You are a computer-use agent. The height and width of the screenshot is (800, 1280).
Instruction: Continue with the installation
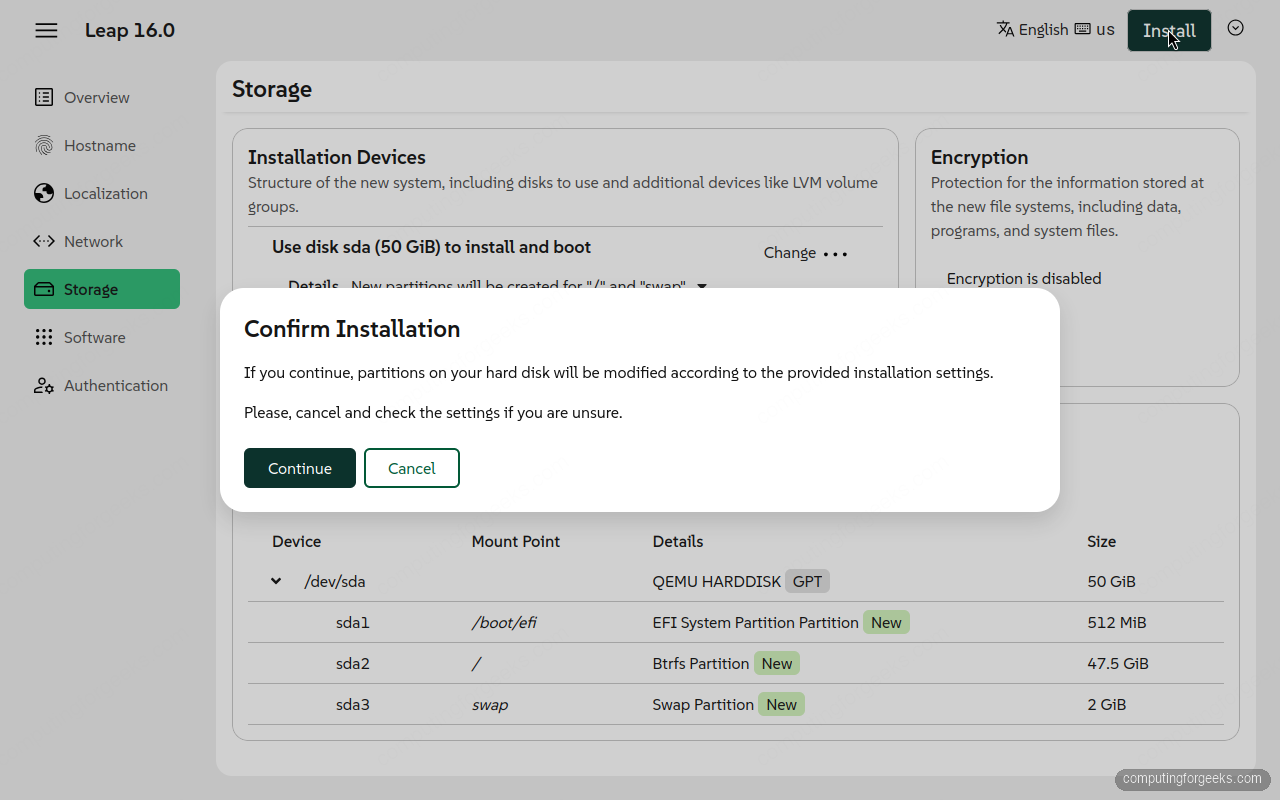tap(300, 468)
